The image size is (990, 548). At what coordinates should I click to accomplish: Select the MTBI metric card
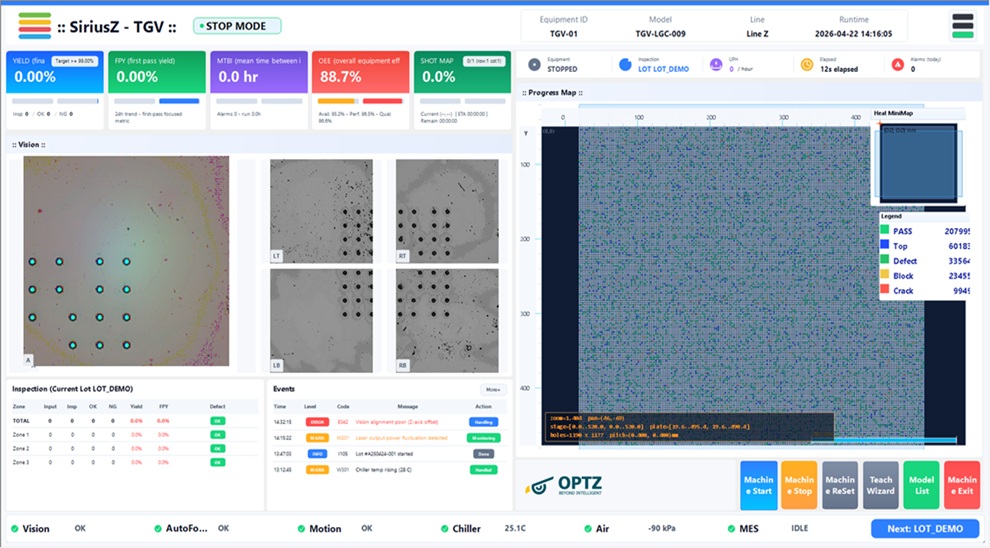(259, 90)
